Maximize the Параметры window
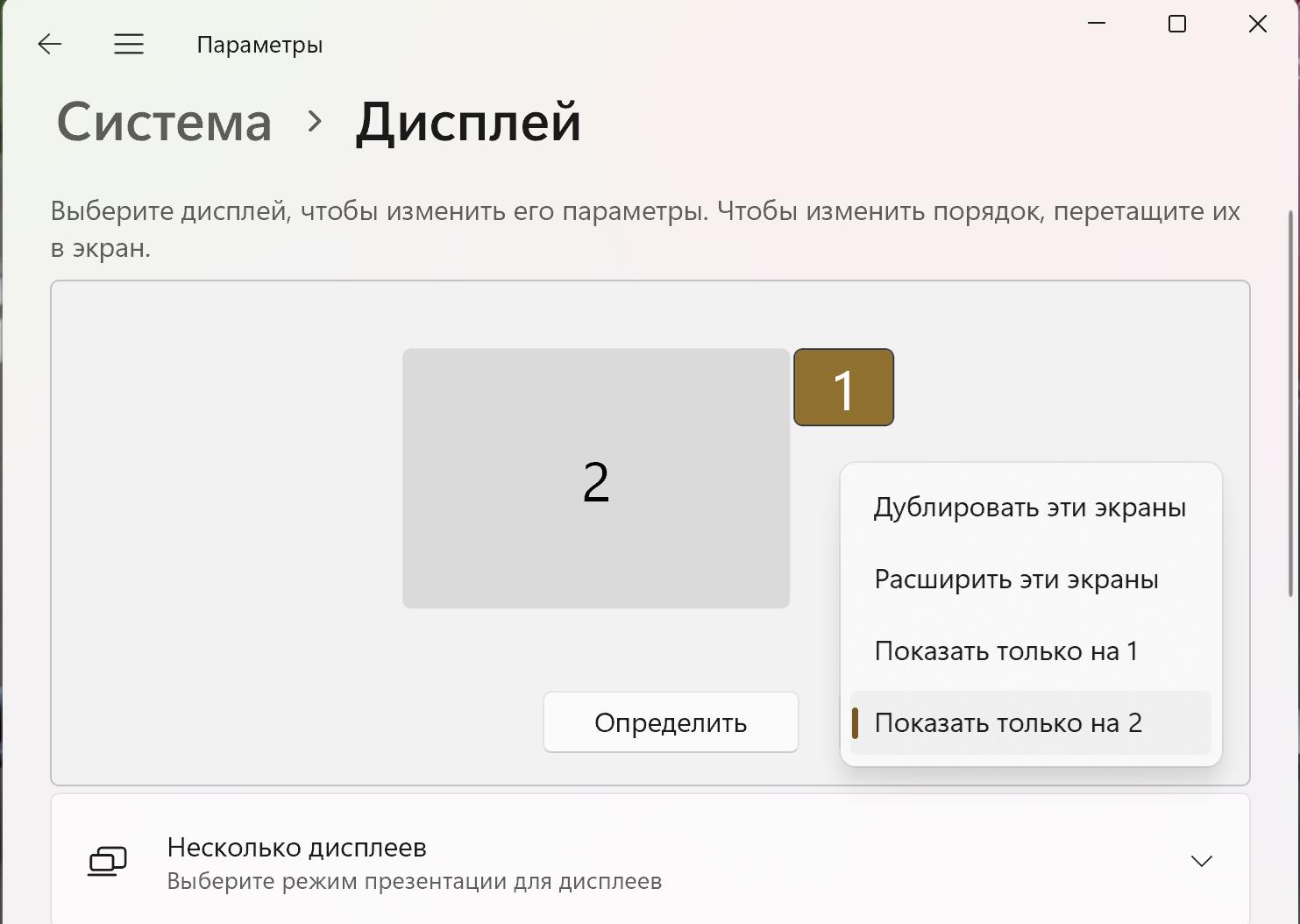The image size is (1300, 924). [x=1177, y=24]
